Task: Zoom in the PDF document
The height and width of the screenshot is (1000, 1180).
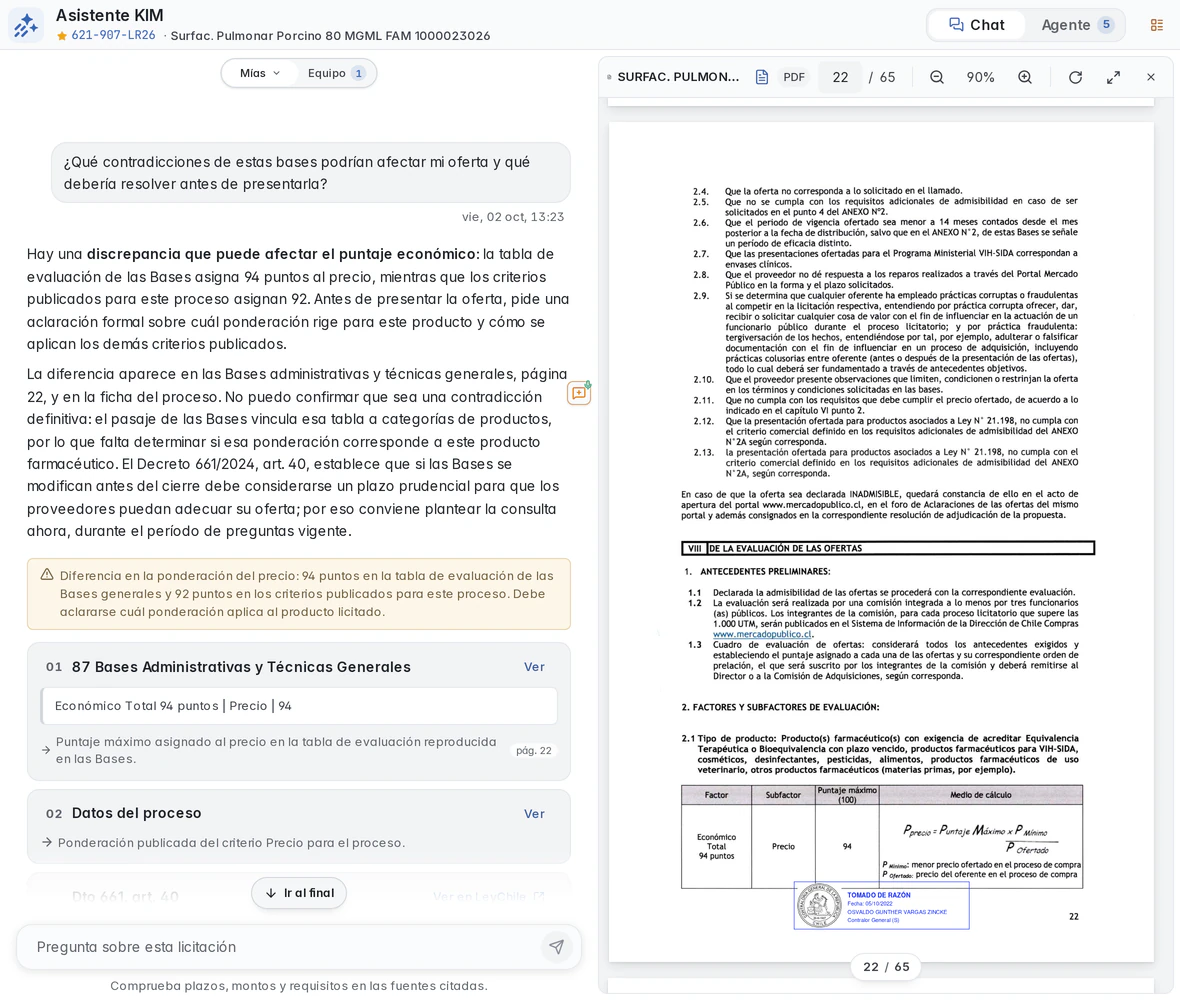Action: tap(1024, 77)
